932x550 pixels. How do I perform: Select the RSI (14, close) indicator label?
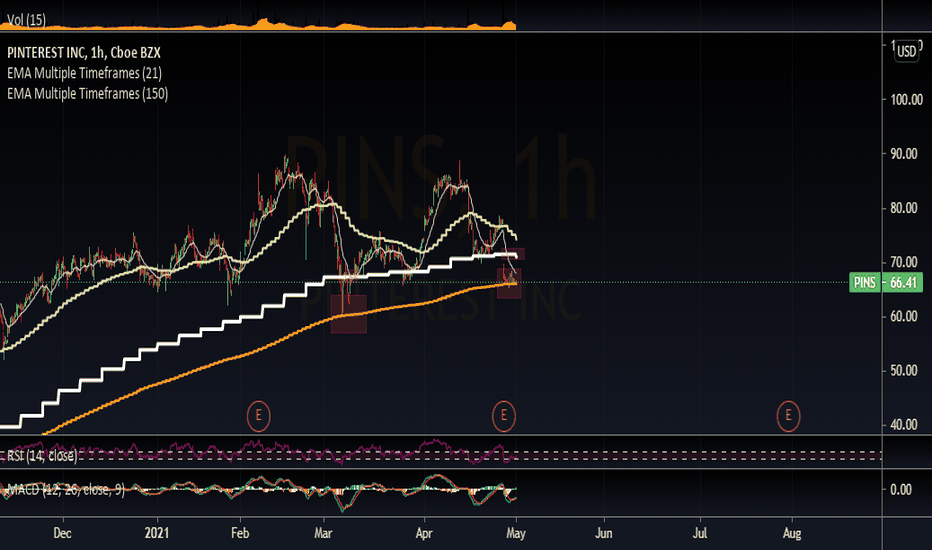pyautogui.click(x=42, y=455)
